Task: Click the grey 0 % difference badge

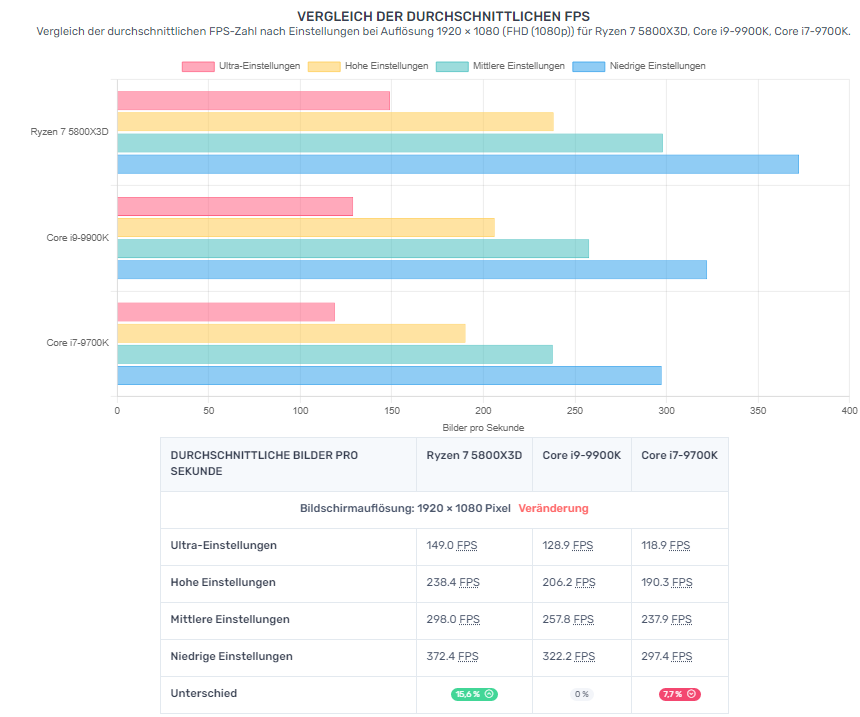Action: pos(582,694)
